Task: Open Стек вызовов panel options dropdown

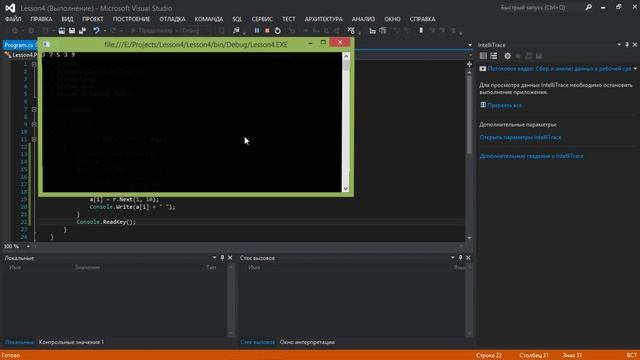Action: 453,258
